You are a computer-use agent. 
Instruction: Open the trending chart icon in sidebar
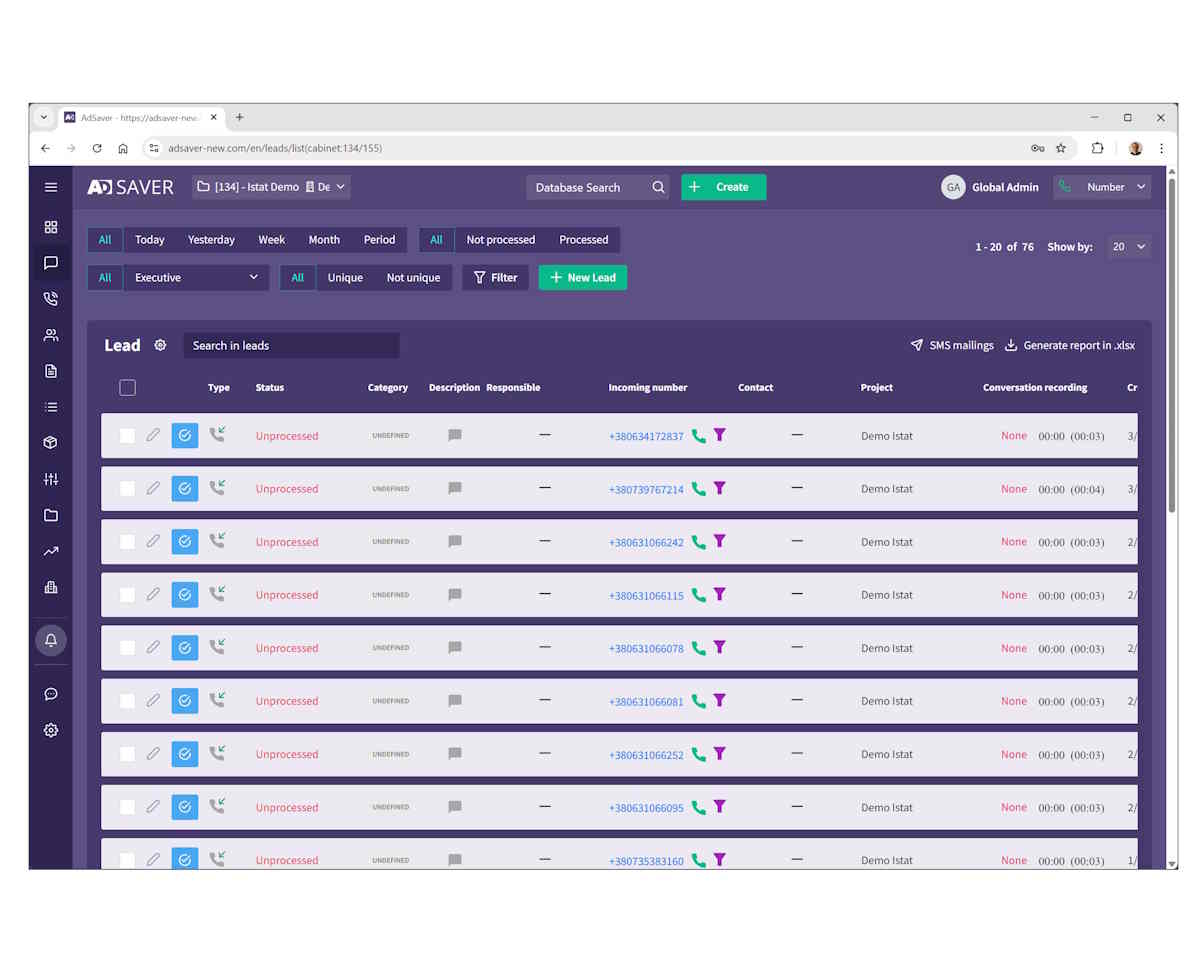51,551
